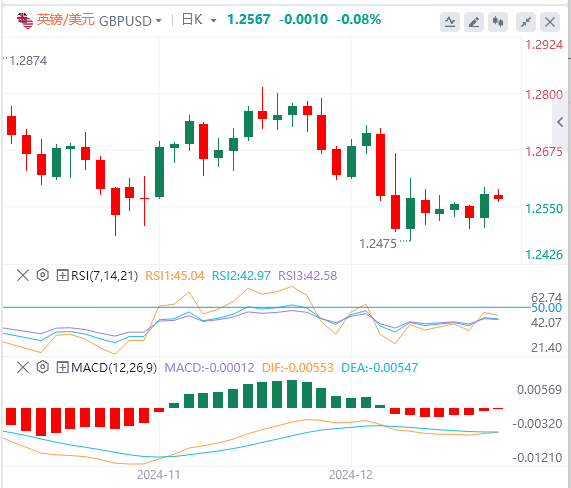Click the 2024-11 date marker
Screen dimensions: 571x488
pos(158,475)
